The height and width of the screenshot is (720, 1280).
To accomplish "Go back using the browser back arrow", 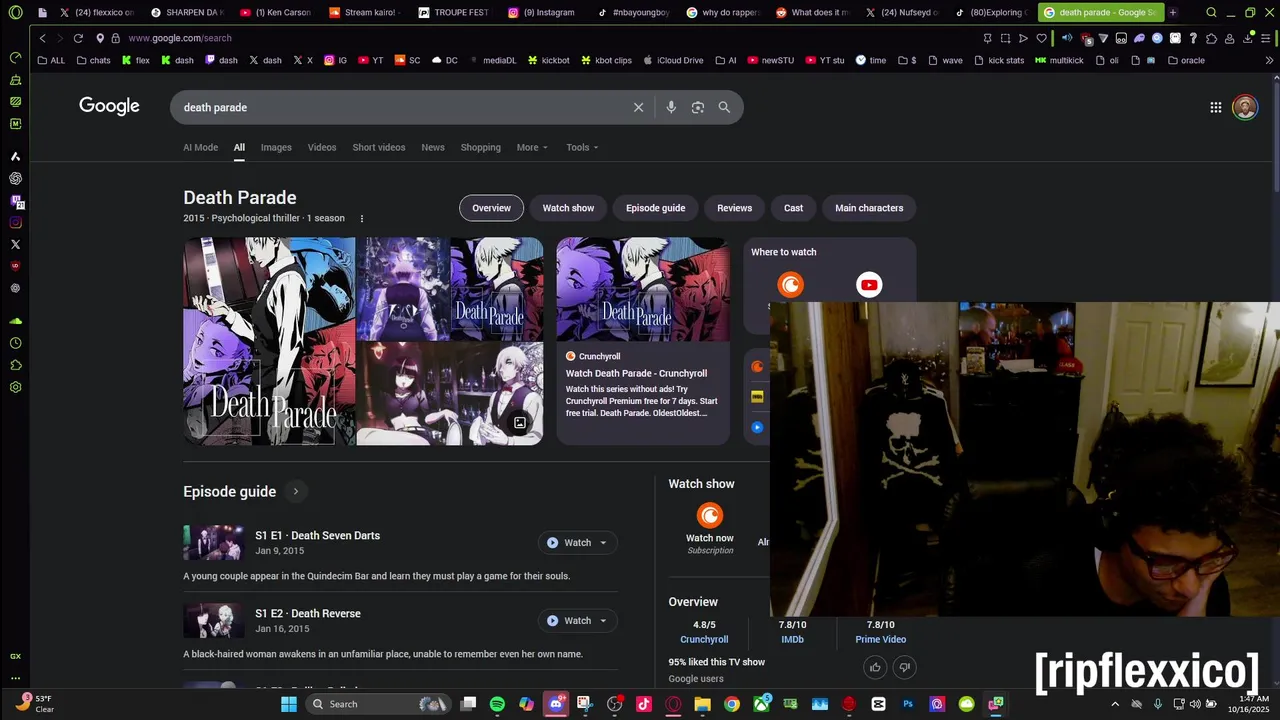I will click(42, 38).
